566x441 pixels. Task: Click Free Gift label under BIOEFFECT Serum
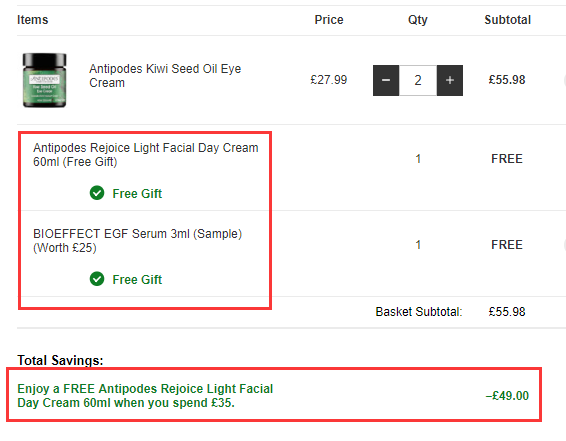pos(137,279)
